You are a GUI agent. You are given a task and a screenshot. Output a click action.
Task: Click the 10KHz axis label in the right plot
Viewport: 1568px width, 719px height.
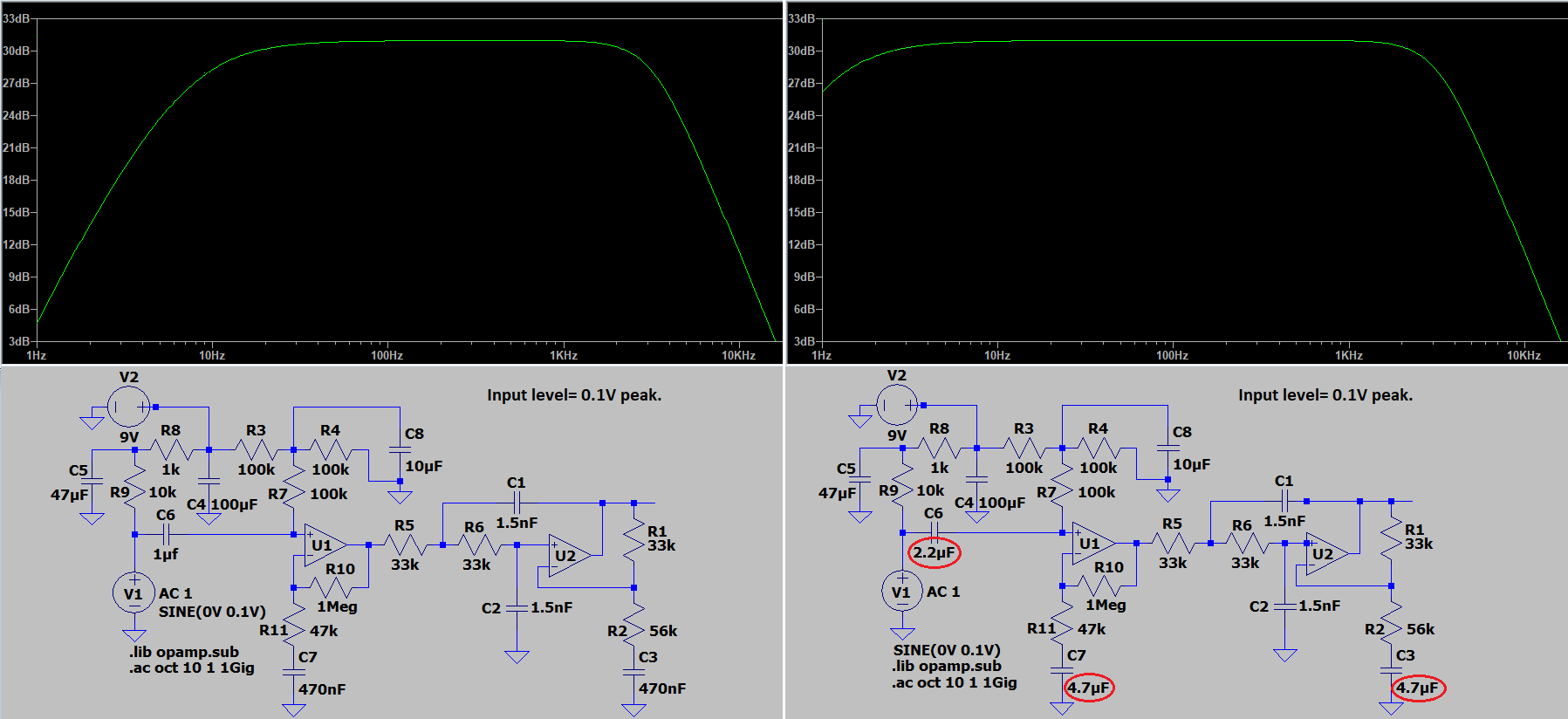(x=1523, y=356)
